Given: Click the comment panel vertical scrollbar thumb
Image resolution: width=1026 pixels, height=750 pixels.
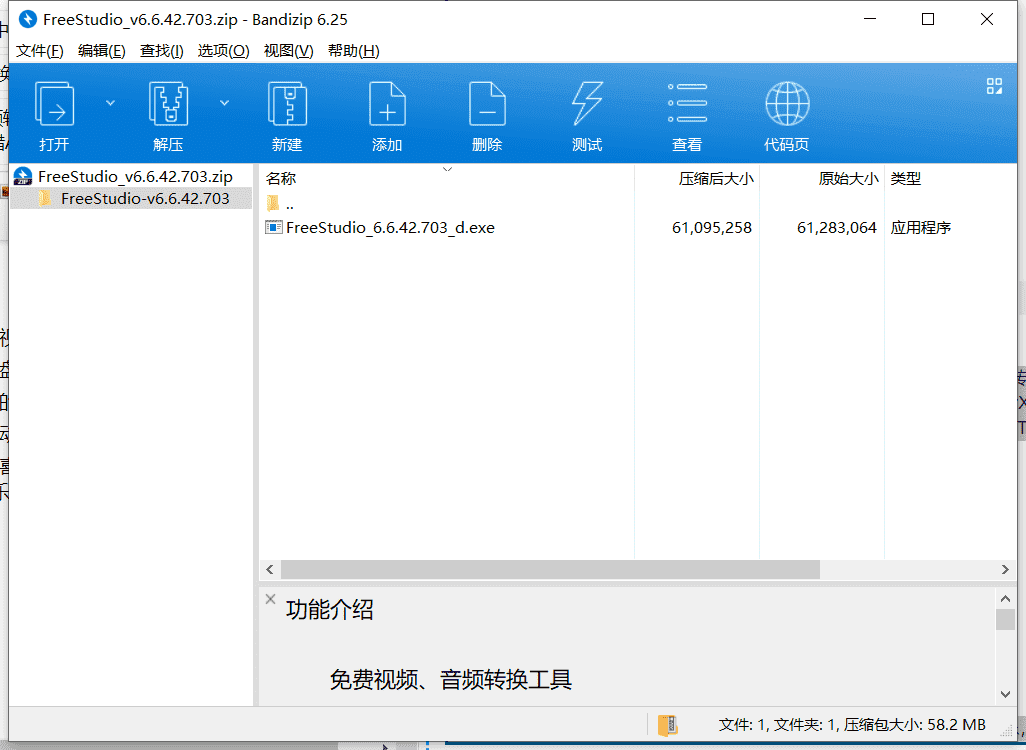Looking at the screenshot, I should point(1006,619).
